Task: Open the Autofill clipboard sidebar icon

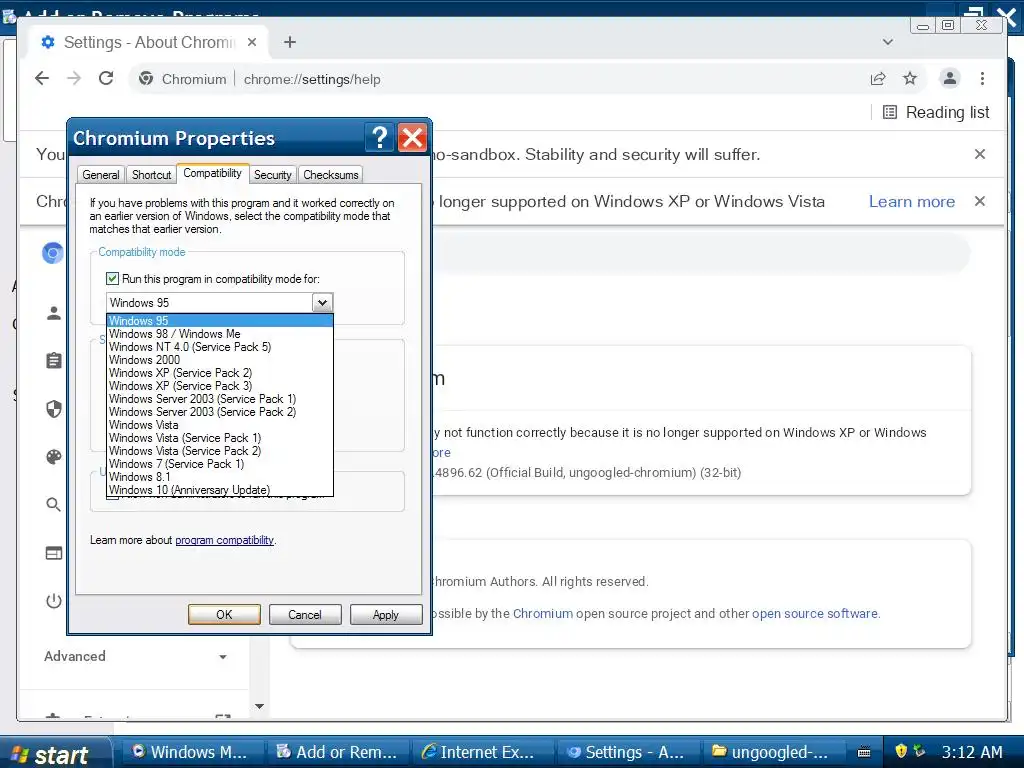Action: (x=54, y=360)
